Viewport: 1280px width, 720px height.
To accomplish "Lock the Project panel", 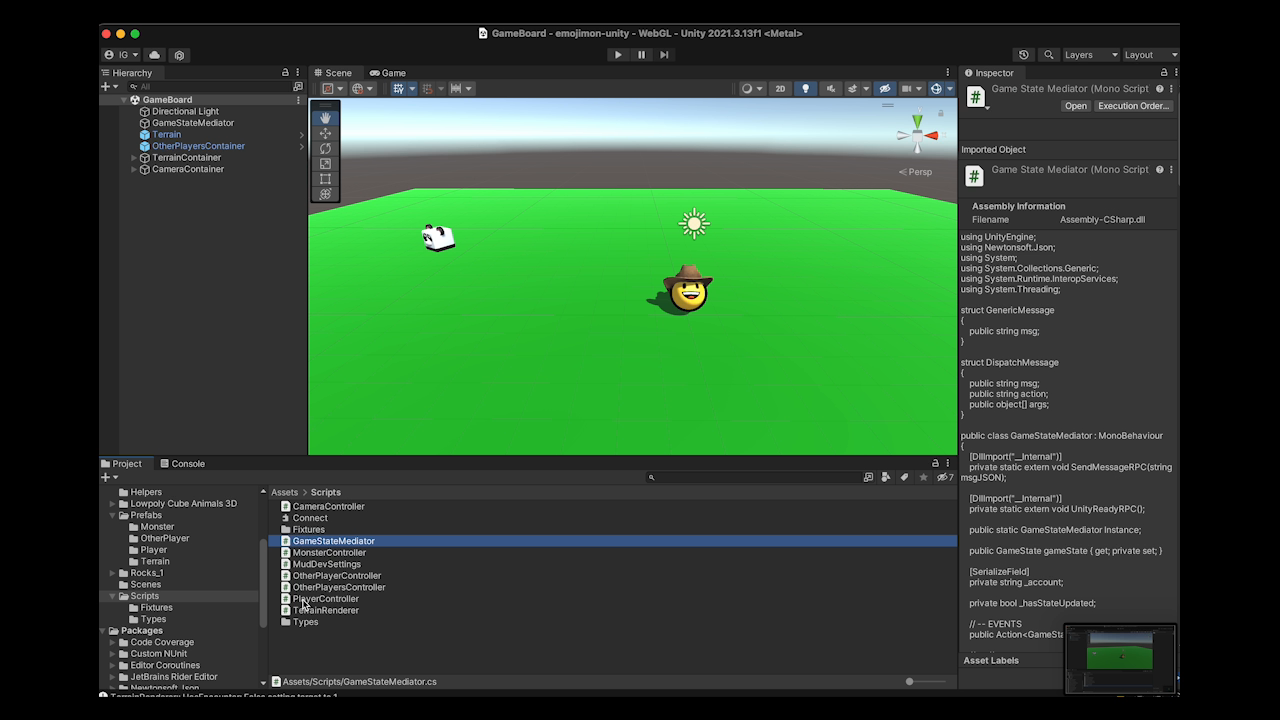I will pos(936,464).
